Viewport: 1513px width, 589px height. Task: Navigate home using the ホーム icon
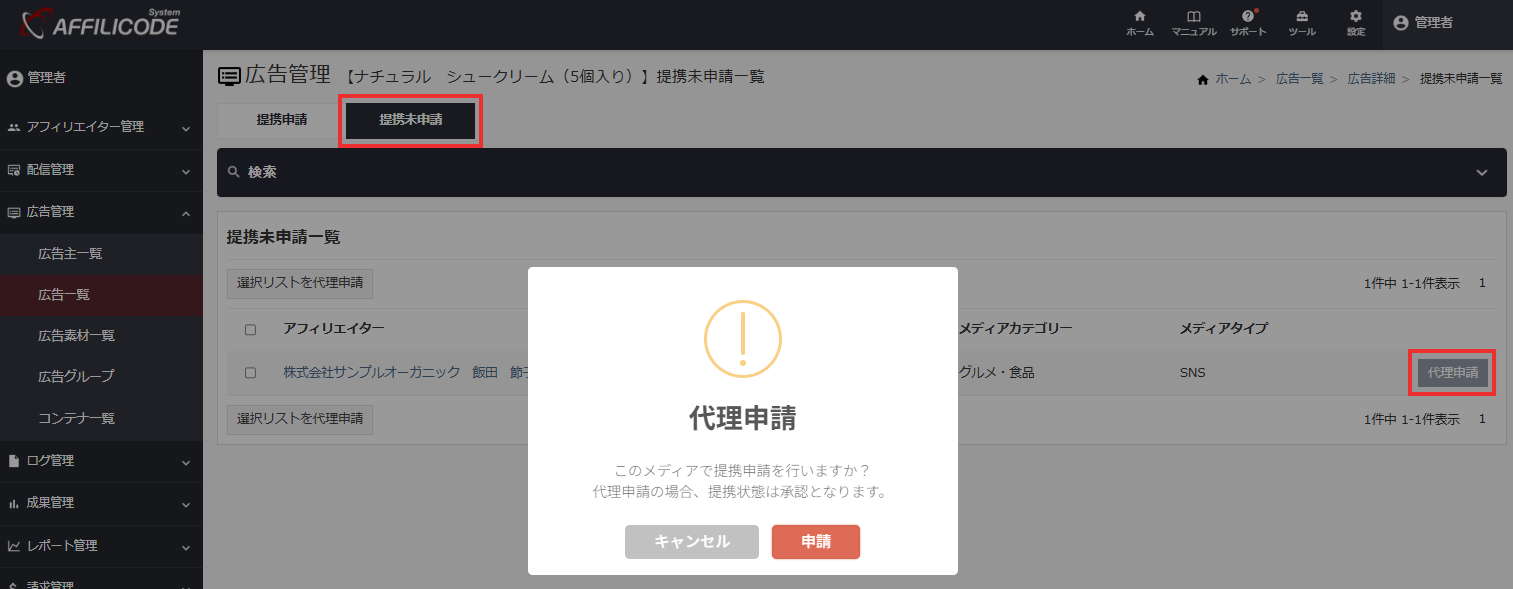pyautogui.click(x=1140, y=24)
